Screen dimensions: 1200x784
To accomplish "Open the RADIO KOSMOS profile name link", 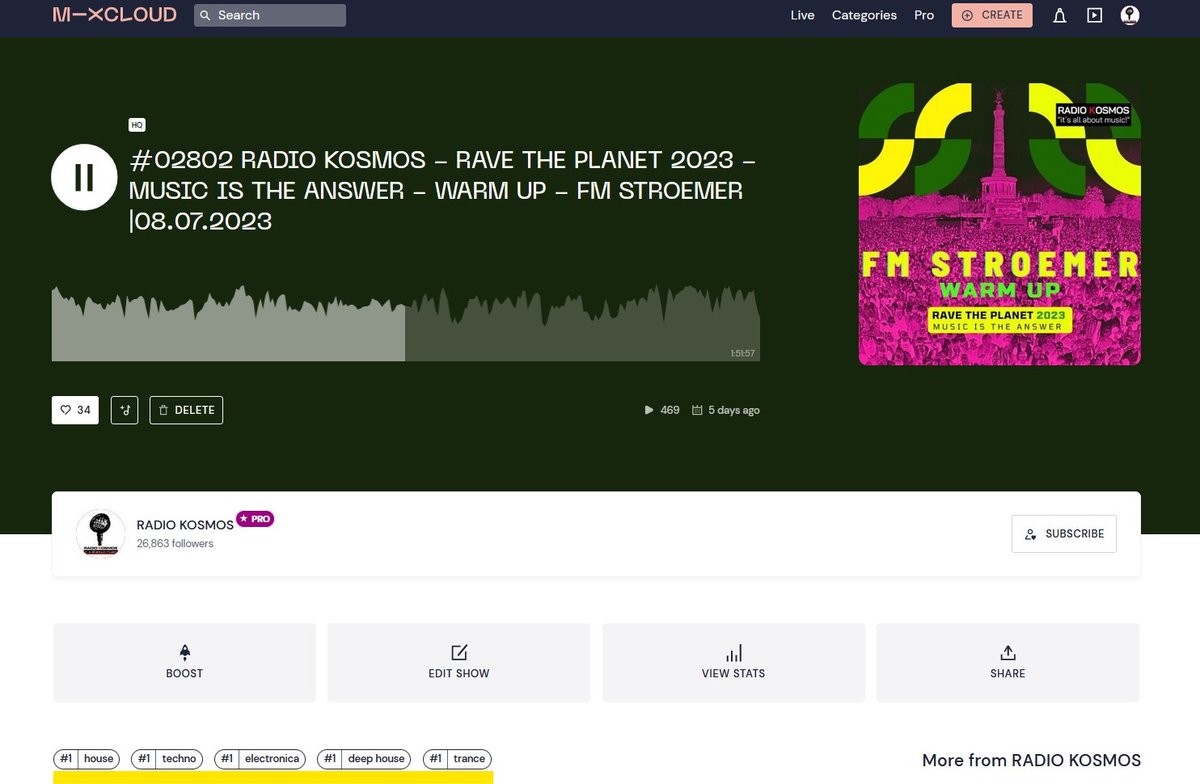I will (x=185, y=525).
